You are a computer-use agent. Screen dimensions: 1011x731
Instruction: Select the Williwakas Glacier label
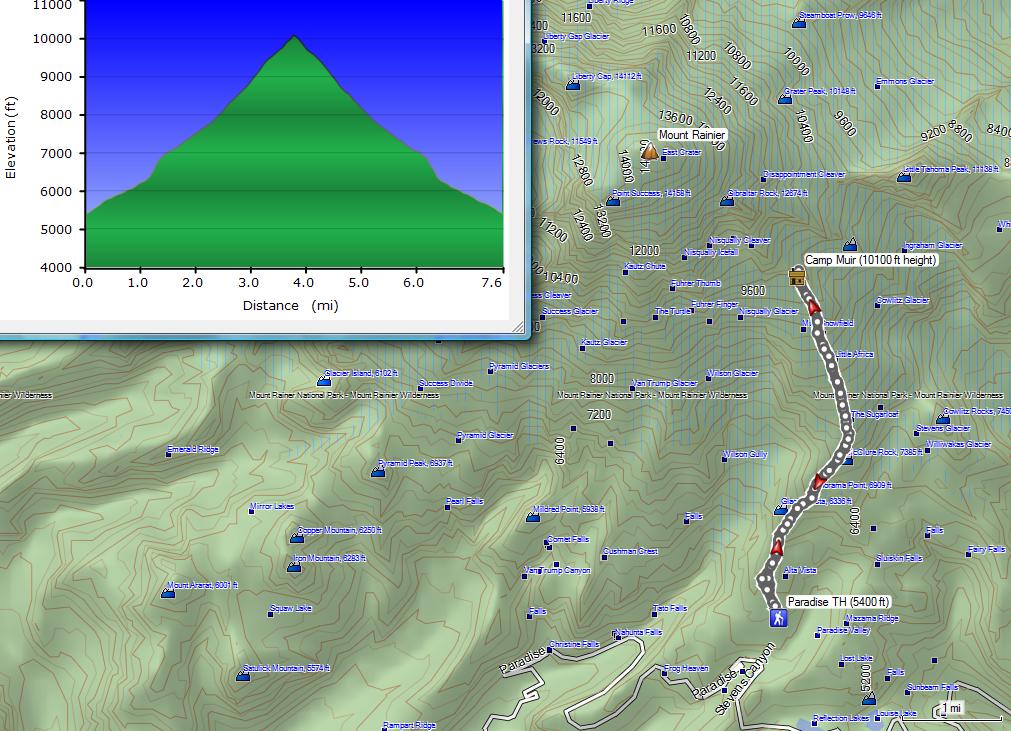point(959,443)
